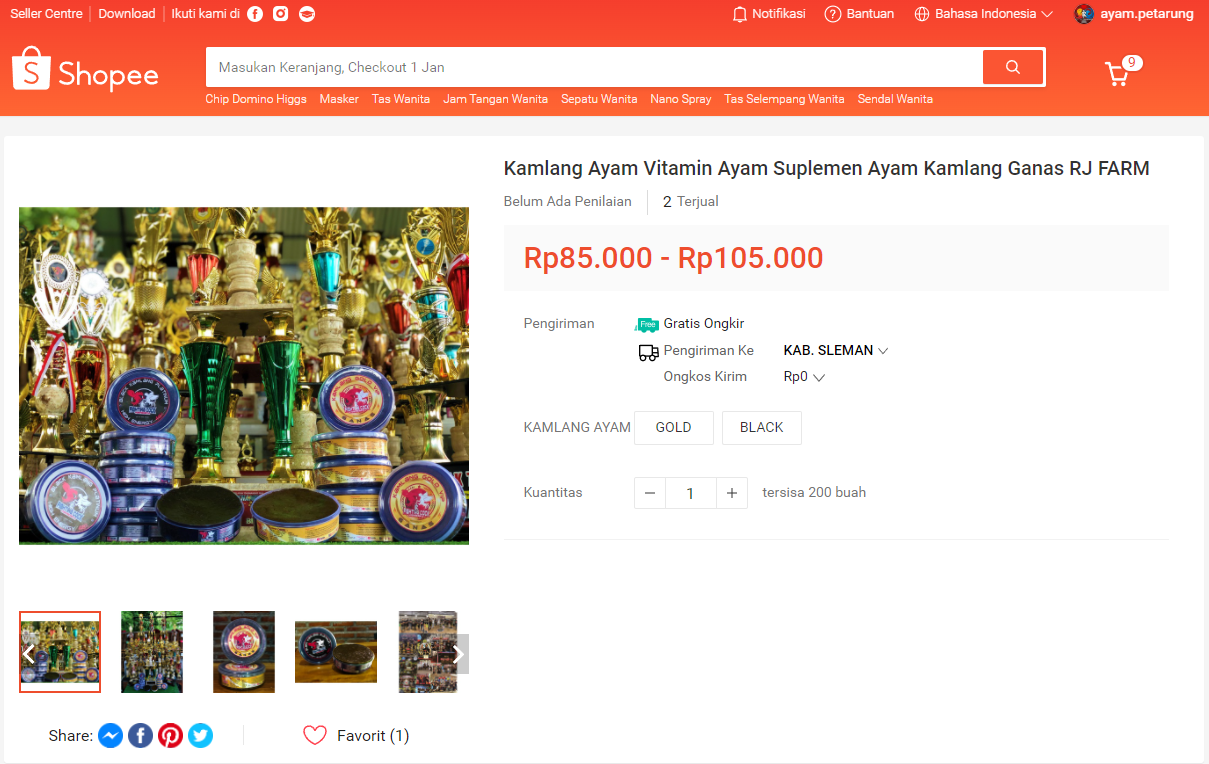Expand the KAB. SLEMAN destination dropdown
The width and height of the screenshot is (1209, 764).
(836, 351)
